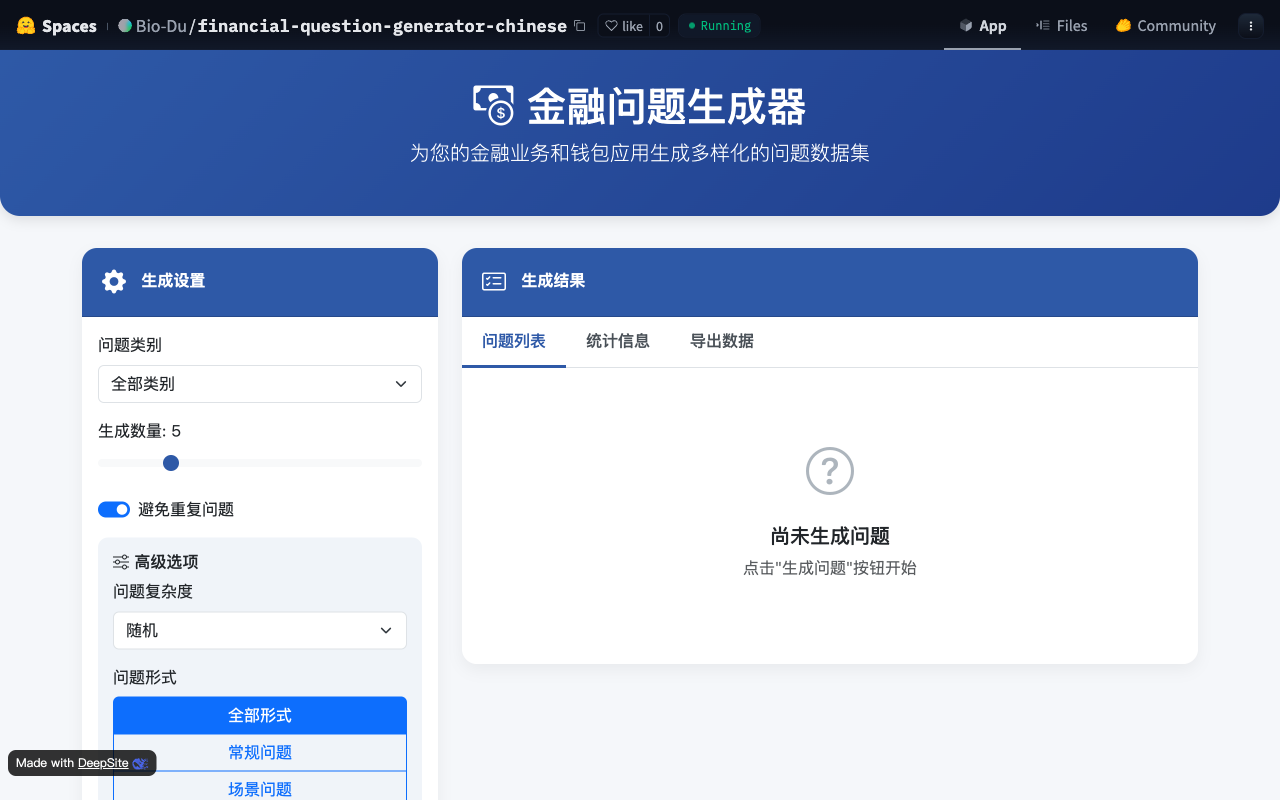This screenshot has width=1280, height=800.
Task: Open the three-dot more options menu
Action: click(1251, 26)
